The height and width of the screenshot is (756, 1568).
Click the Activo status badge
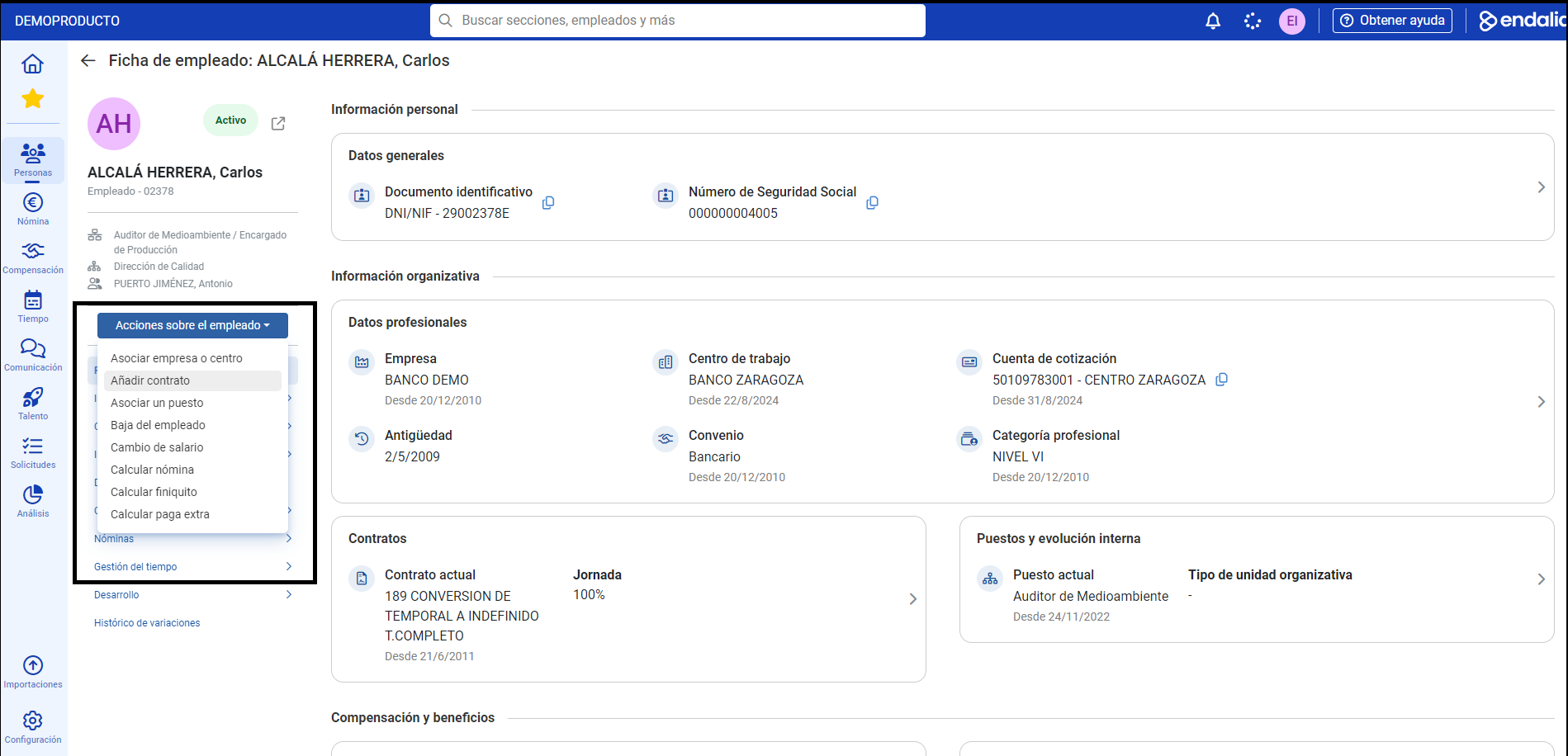coord(230,120)
